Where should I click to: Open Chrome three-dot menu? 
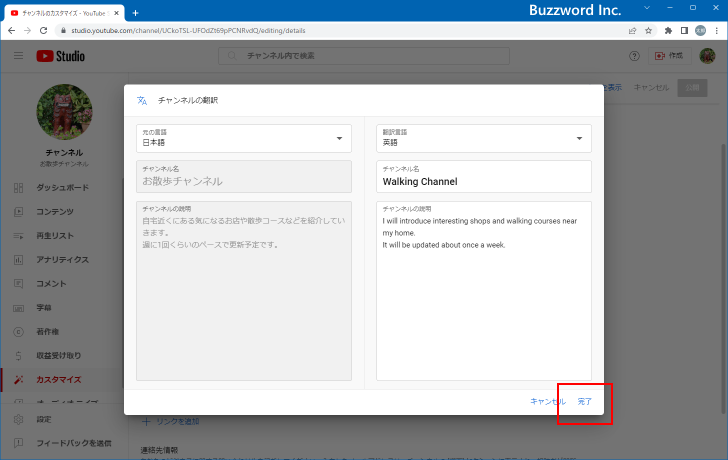717,31
